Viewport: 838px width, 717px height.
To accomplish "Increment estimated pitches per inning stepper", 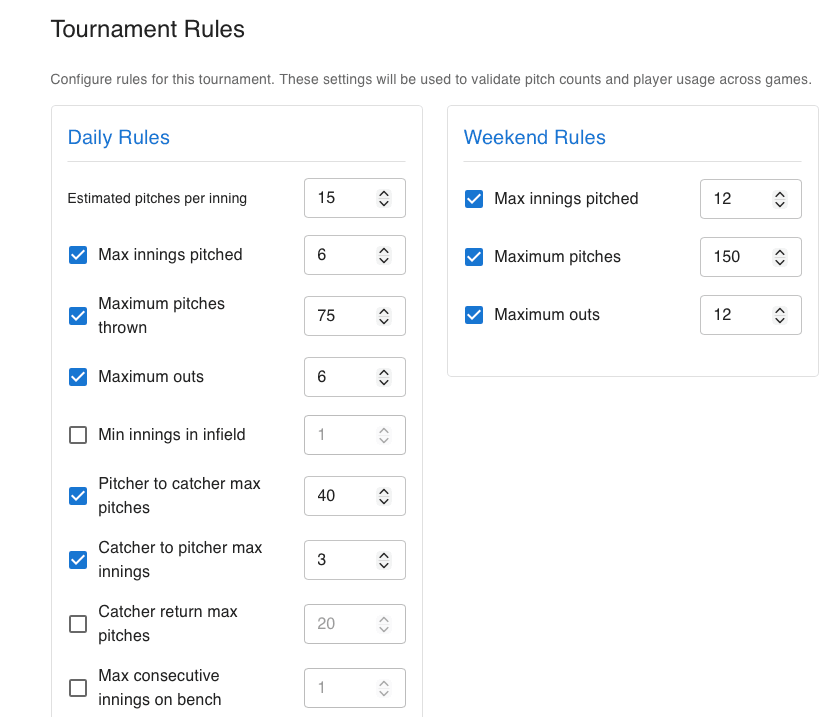I will (385, 192).
